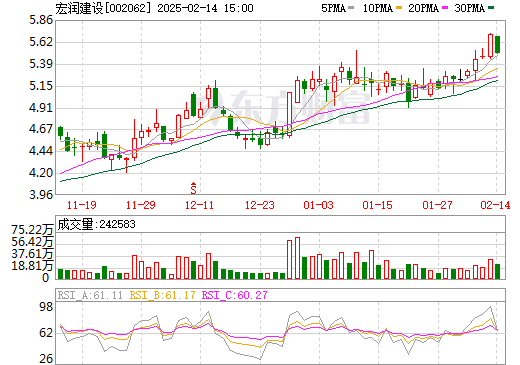This screenshot has height=365, width=520.
Task: Click the gray 5PMA color marker
Action: click(x=351, y=7)
